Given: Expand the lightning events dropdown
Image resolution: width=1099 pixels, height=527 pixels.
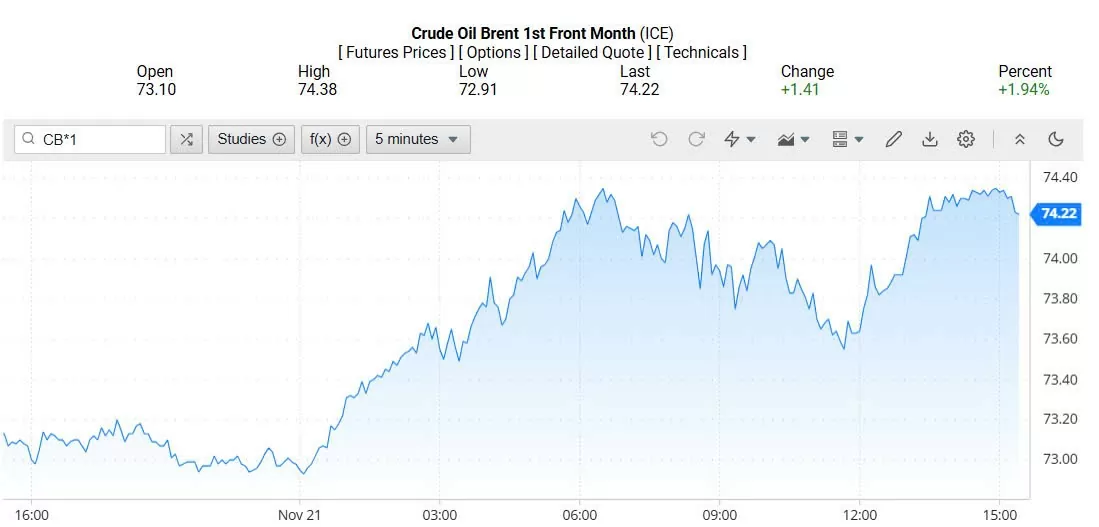Looking at the screenshot, I should tap(739, 139).
